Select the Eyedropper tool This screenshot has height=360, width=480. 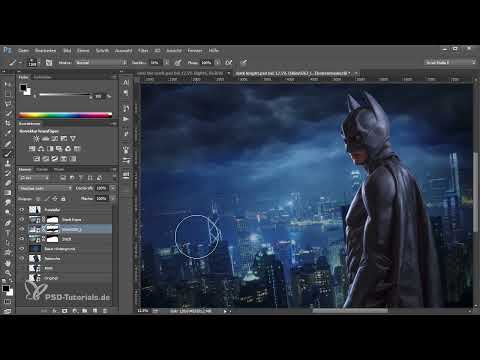[x=7, y=133]
